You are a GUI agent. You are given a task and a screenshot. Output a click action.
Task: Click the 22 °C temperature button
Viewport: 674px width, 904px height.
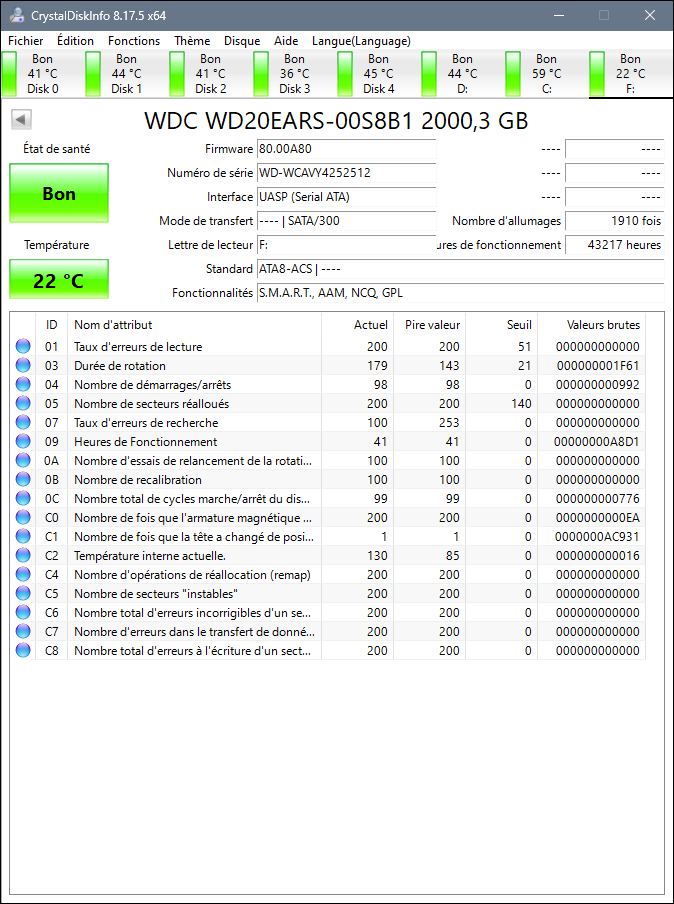click(x=59, y=280)
